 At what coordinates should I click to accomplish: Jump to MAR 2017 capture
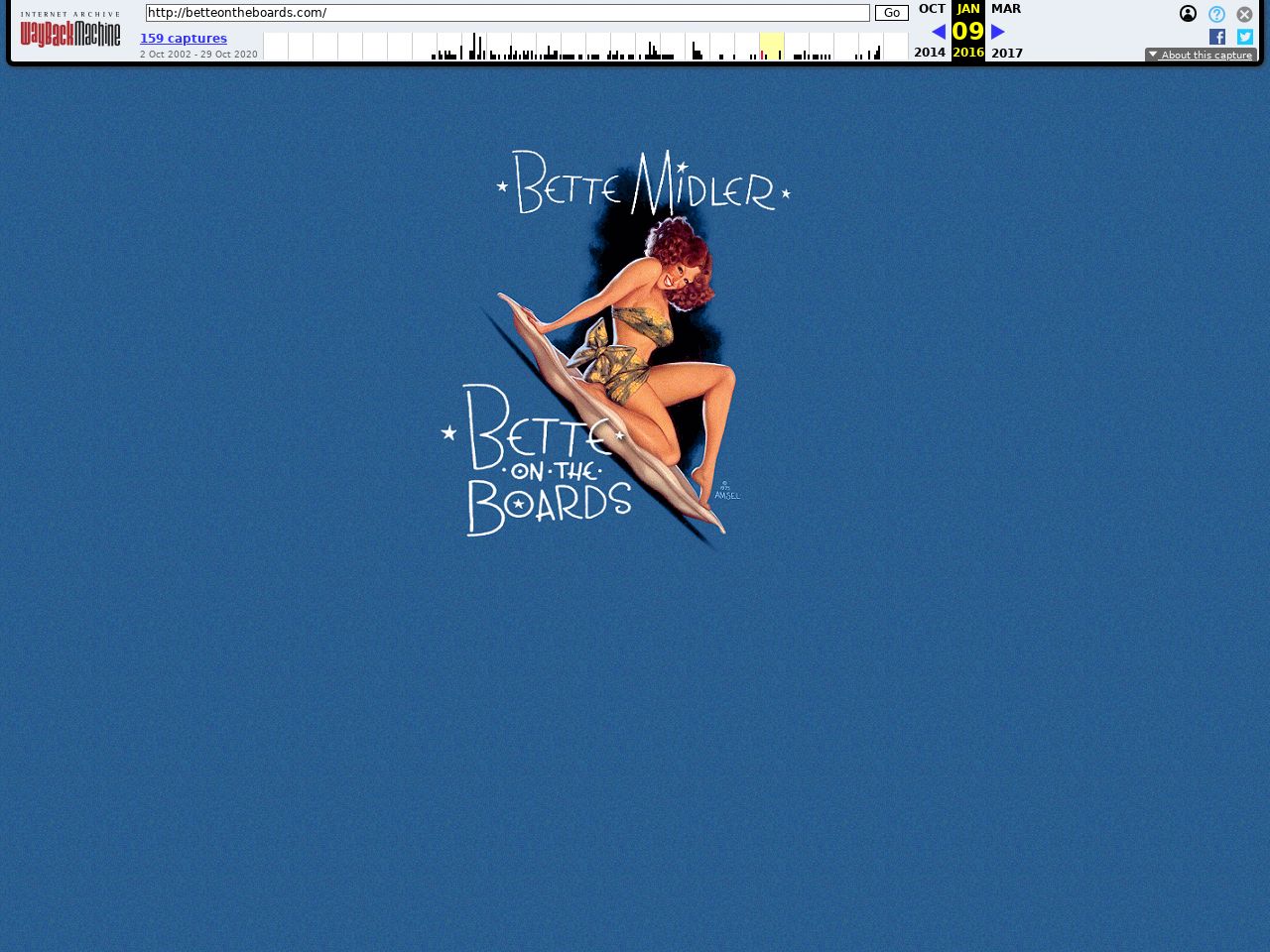tap(1006, 9)
